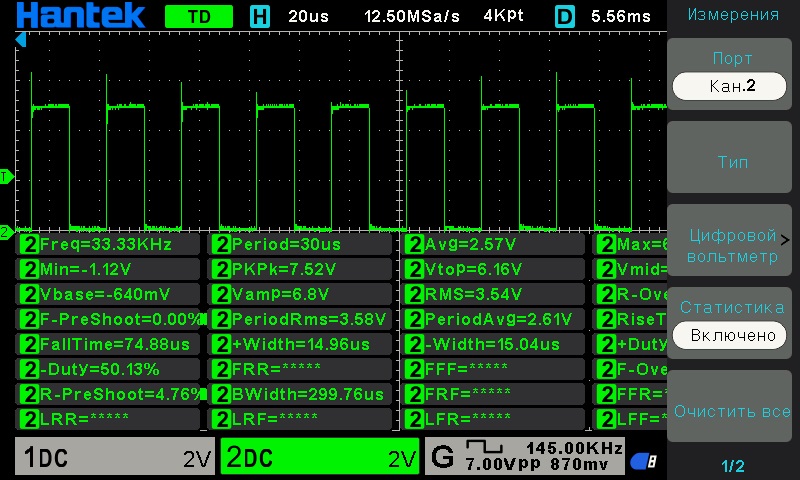Click the Измерения menu header
800x480 pixels.
pos(732,15)
